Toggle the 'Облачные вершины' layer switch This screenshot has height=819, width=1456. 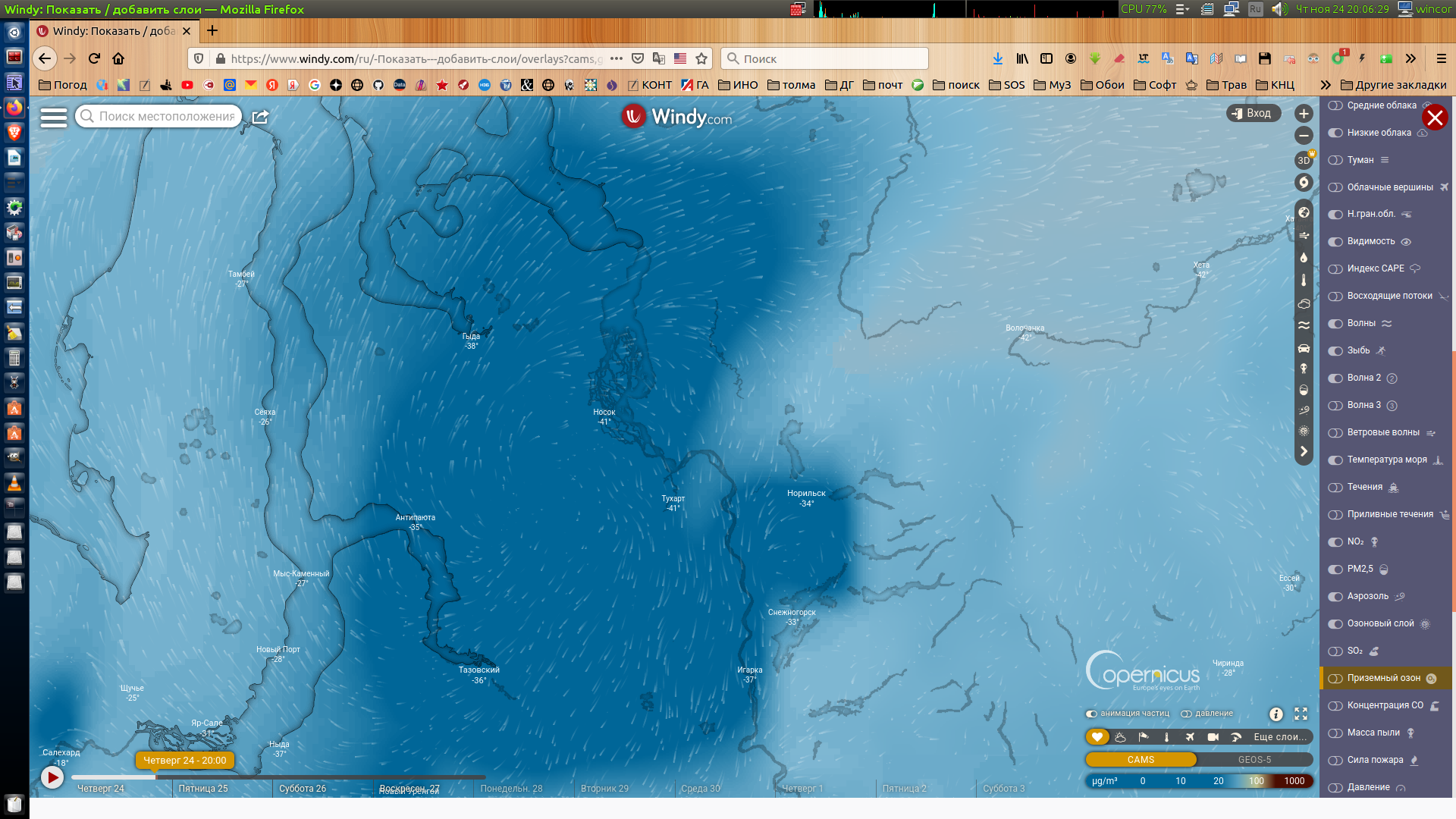click(1335, 187)
